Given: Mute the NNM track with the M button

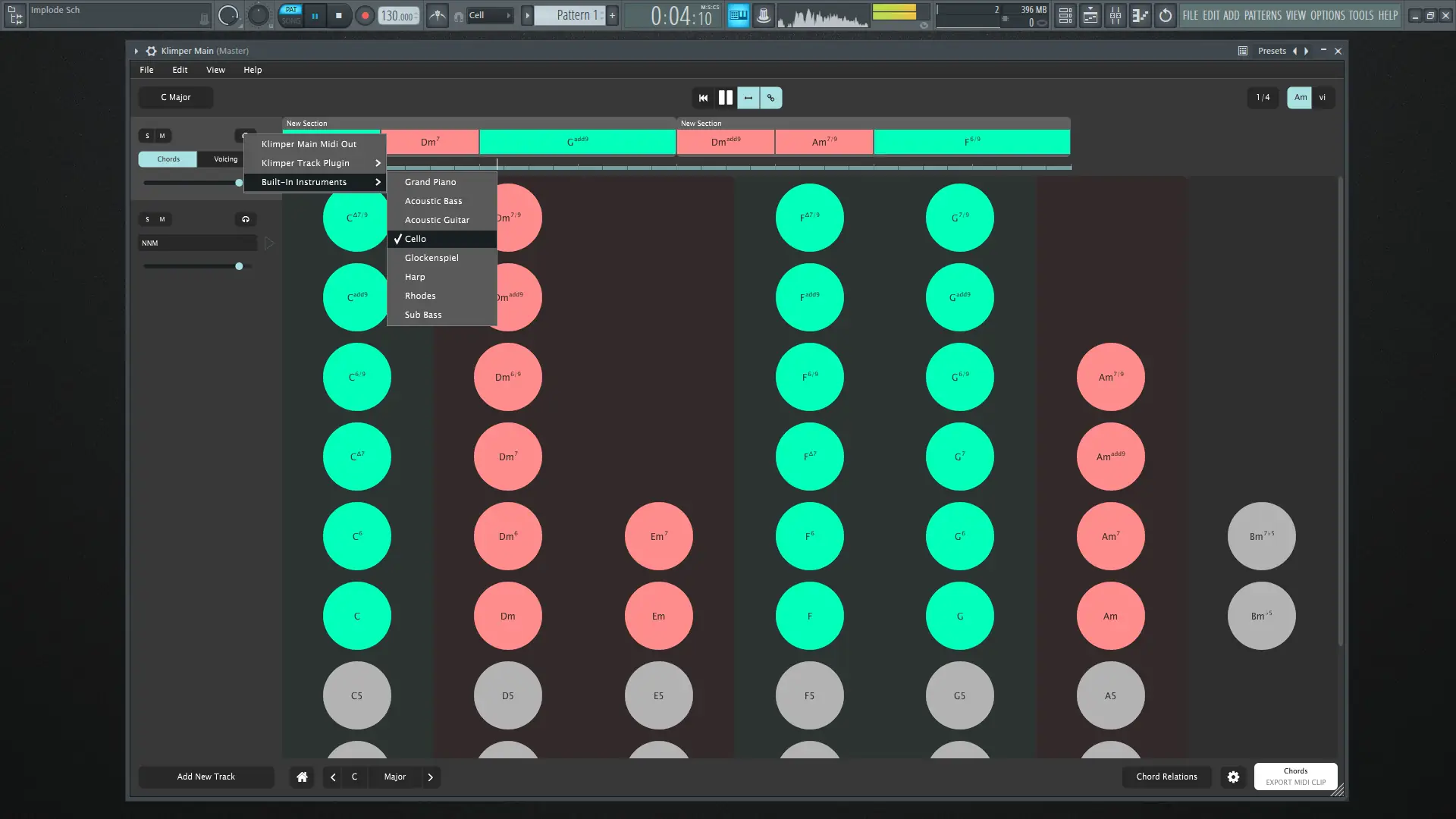Looking at the screenshot, I should coord(163,219).
